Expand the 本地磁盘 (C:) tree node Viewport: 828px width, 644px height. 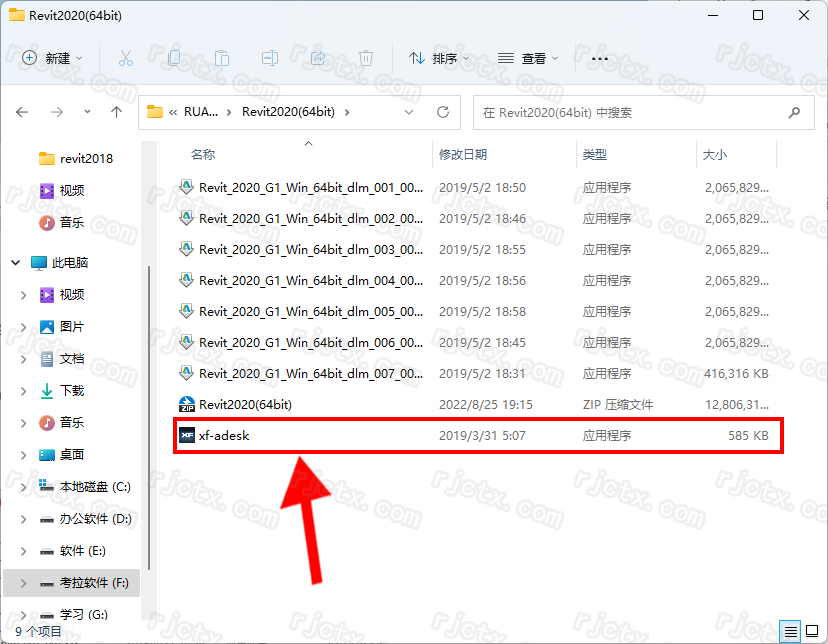tap(24, 487)
